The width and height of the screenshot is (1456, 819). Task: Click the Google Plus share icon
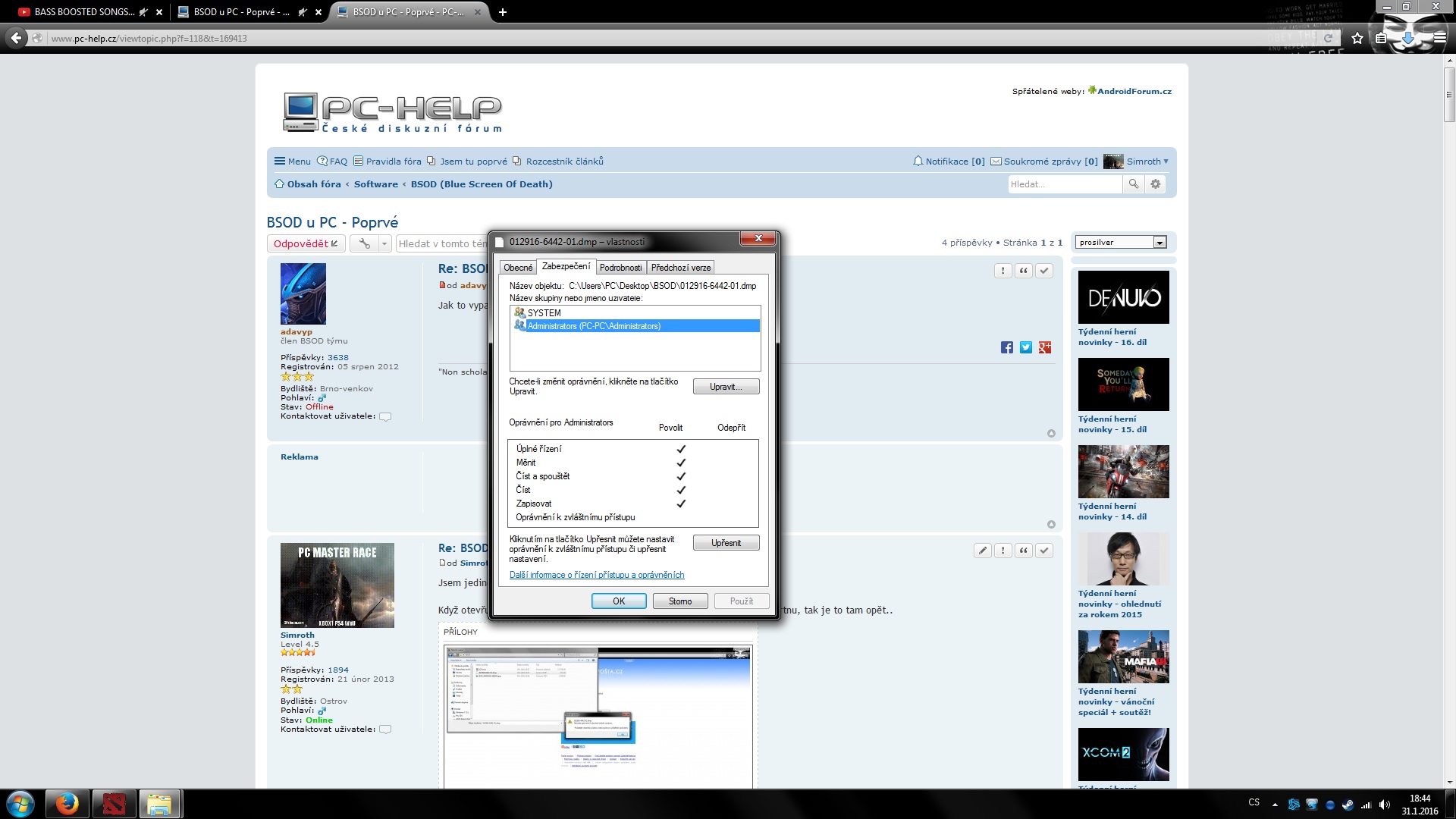(x=1045, y=347)
